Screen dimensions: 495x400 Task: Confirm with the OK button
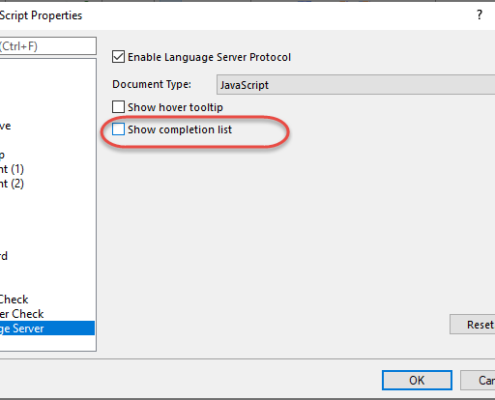[x=417, y=380]
